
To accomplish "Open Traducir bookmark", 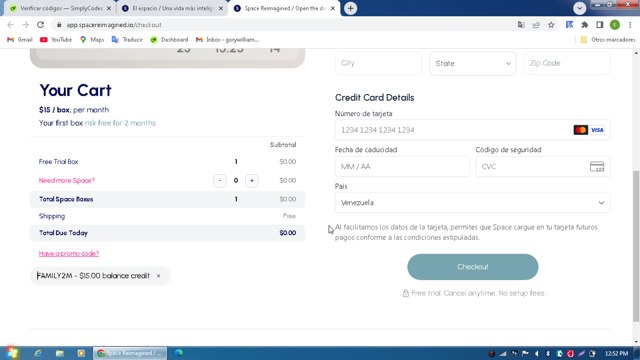I will tap(127, 40).
